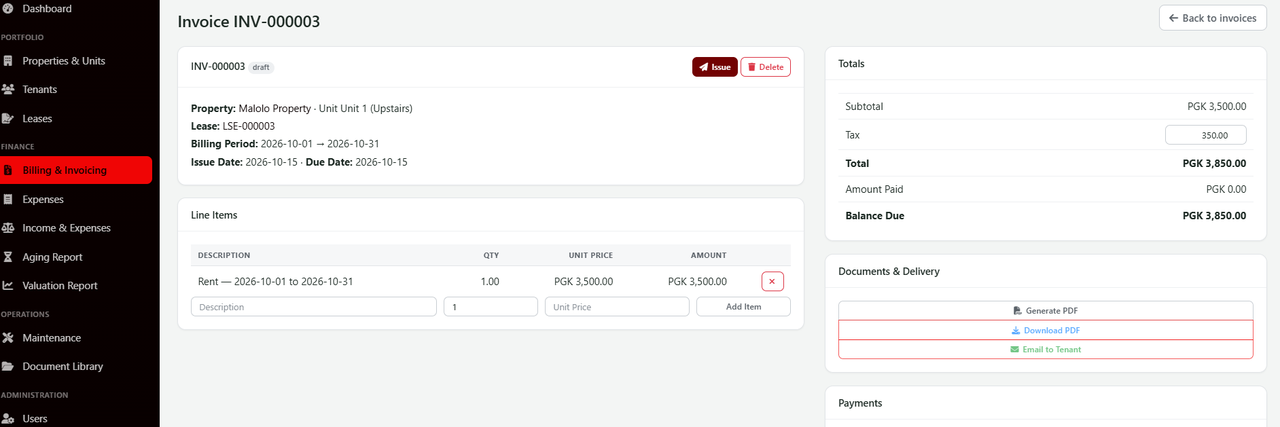
Task: Open the Aging Report
Action: coord(76,257)
